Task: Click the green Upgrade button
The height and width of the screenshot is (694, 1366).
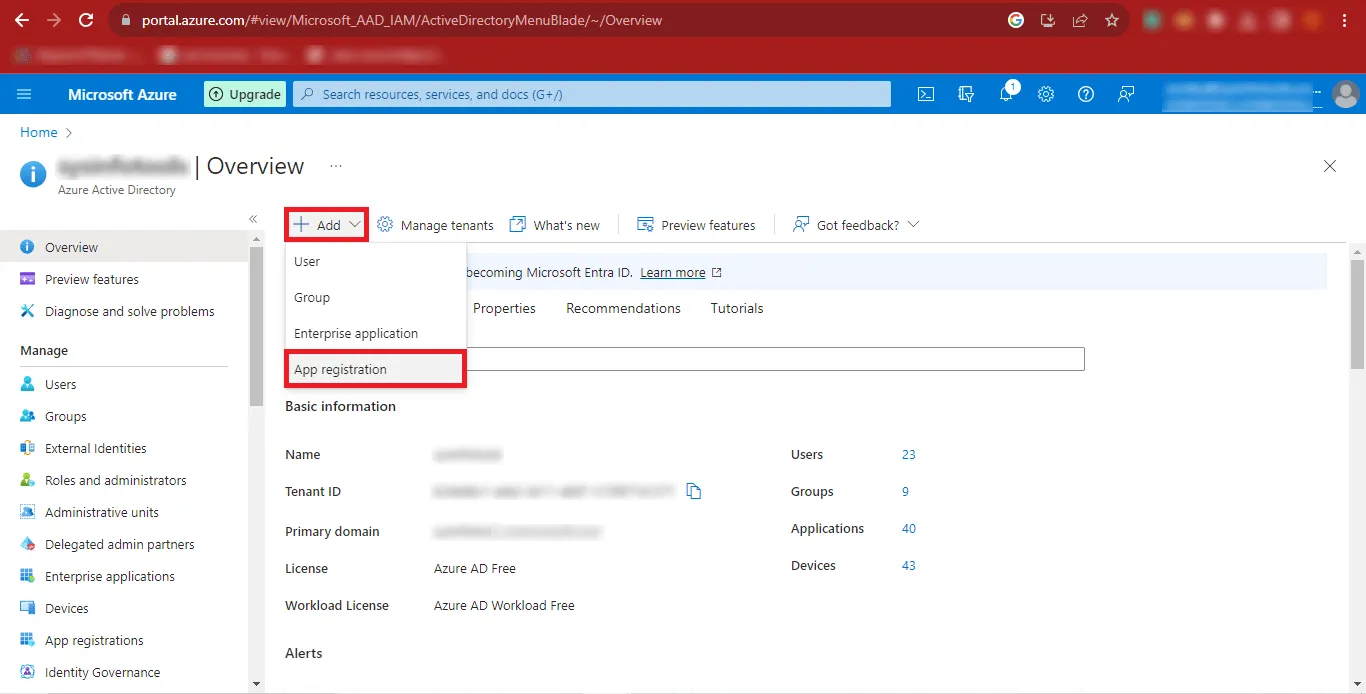Action: [x=246, y=94]
